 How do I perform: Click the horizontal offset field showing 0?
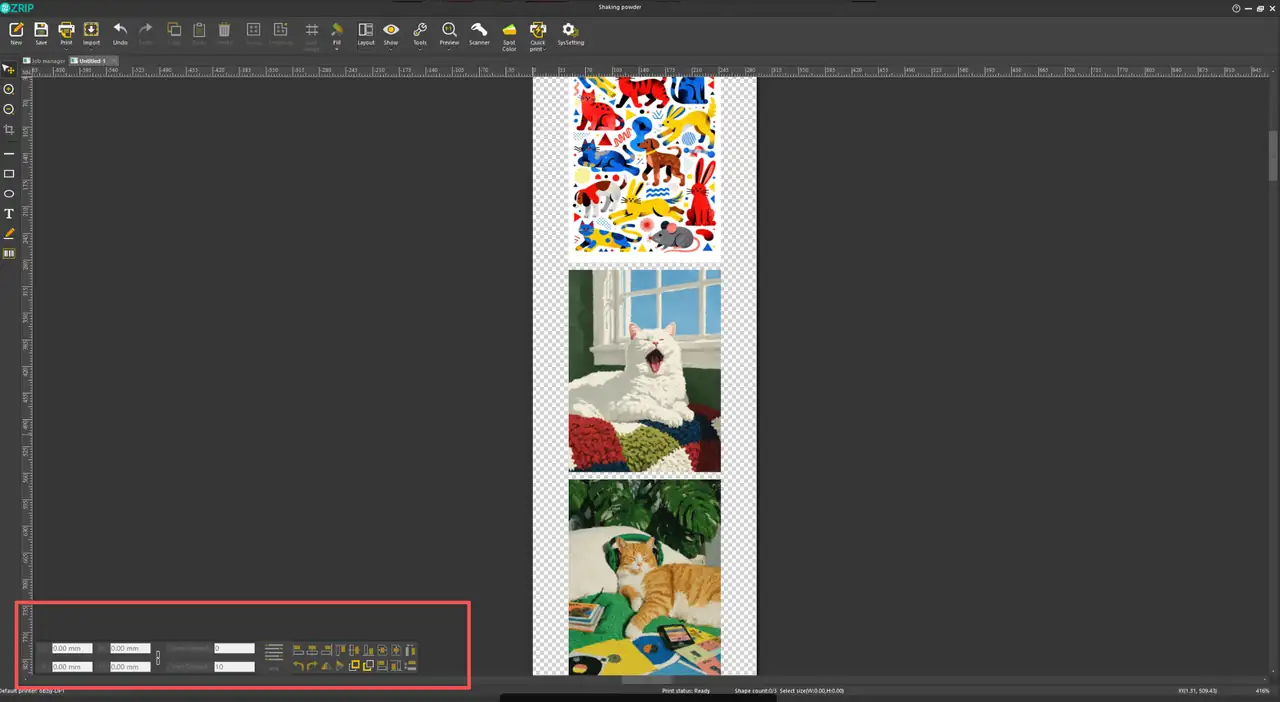coord(234,648)
